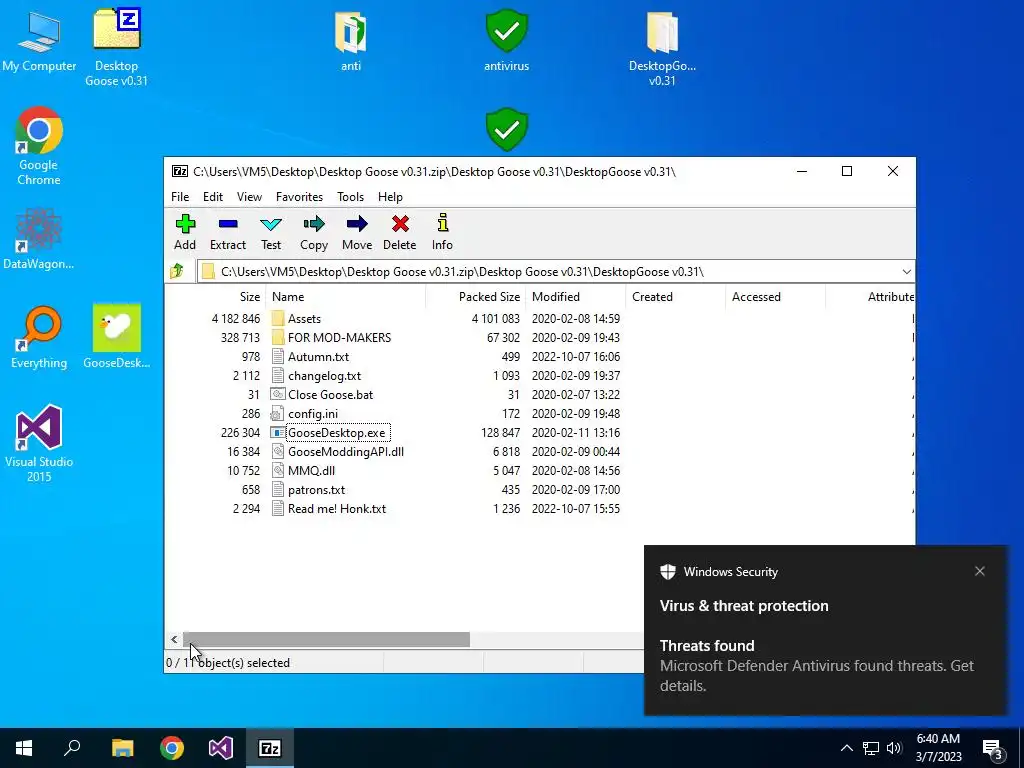The height and width of the screenshot is (768, 1024).
Task: Select DataWagon desktop shortcut
Action: 39,238
